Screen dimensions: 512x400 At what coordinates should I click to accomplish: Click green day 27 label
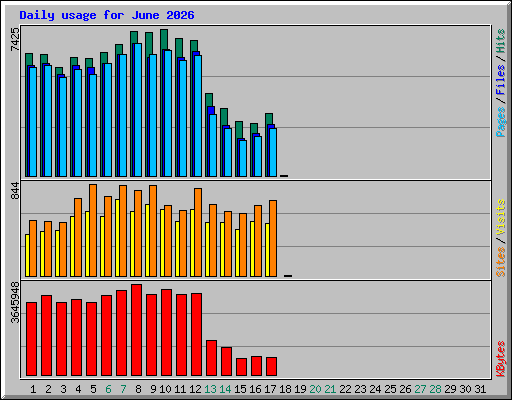pos(420,389)
